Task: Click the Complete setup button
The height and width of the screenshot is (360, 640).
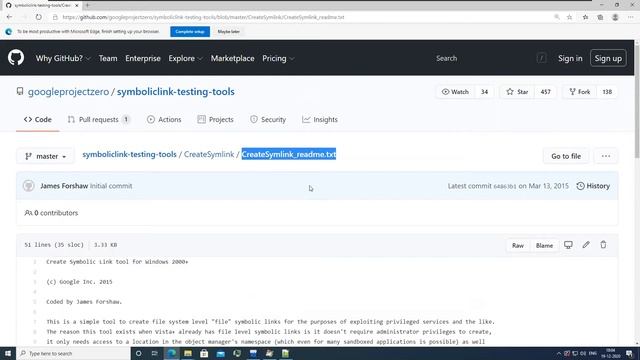Action: click(x=190, y=31)
